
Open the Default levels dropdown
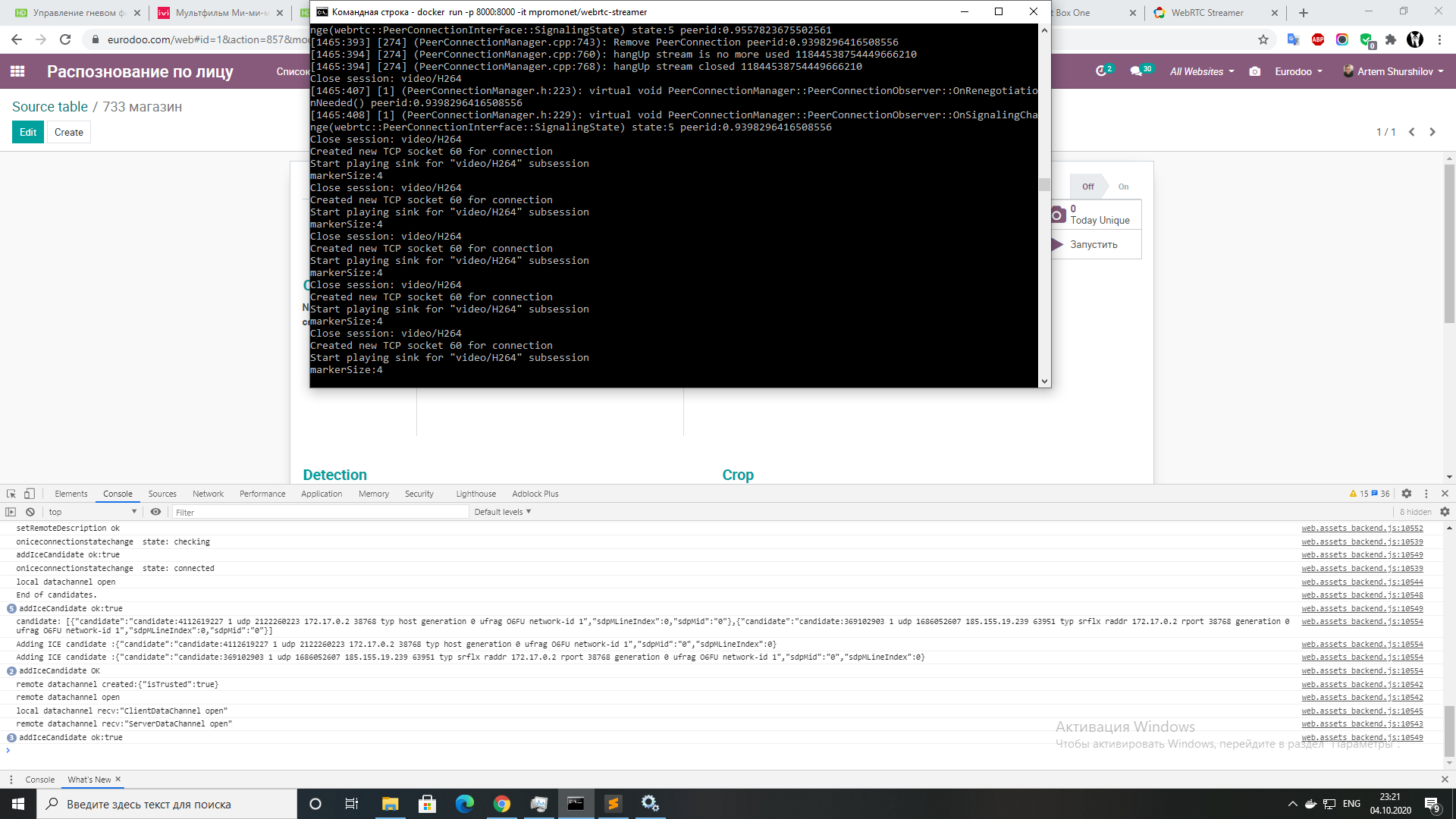[x=503, y=511]
